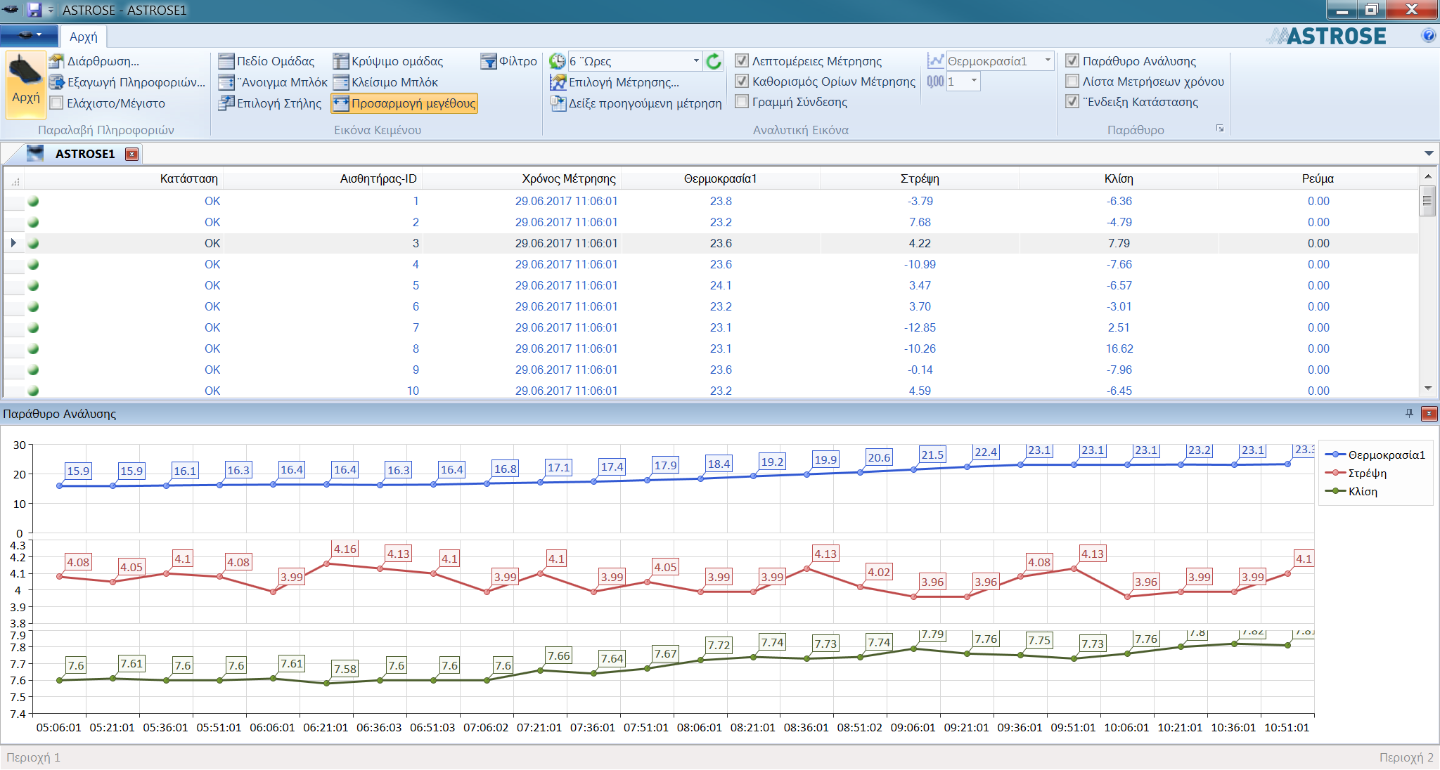Click the pin icon of Παράθυρο Ανάλυσης

click(x=1410, y=413)
